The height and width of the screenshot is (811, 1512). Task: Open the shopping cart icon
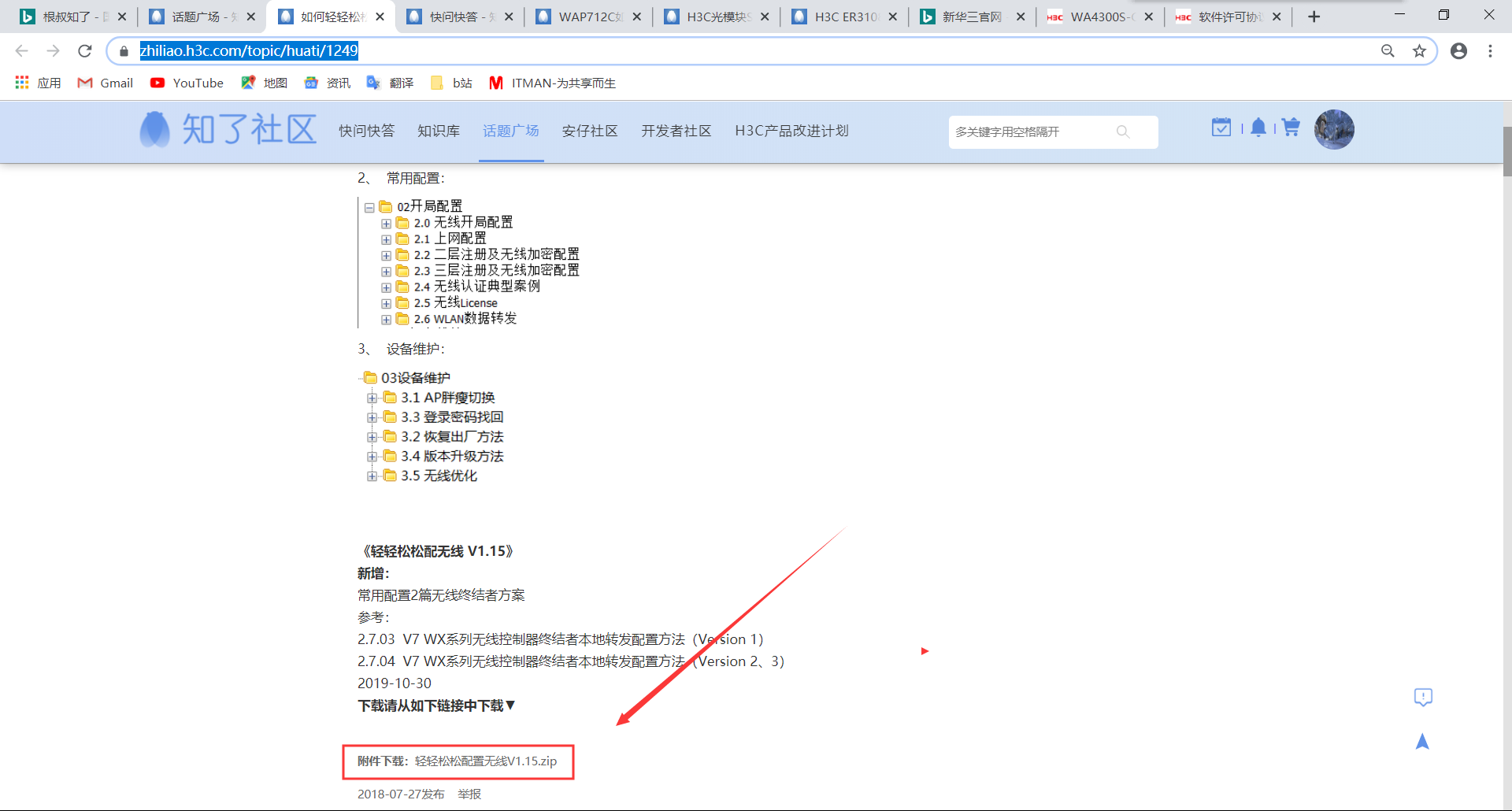[x=1291, y=127]
